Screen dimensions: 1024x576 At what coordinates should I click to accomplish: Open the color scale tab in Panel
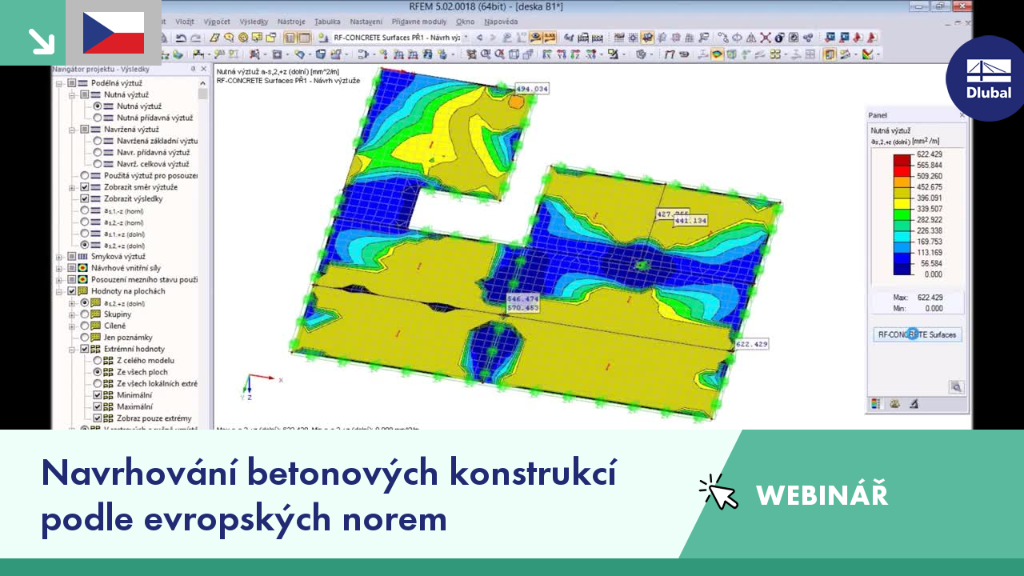click(876, 404)
